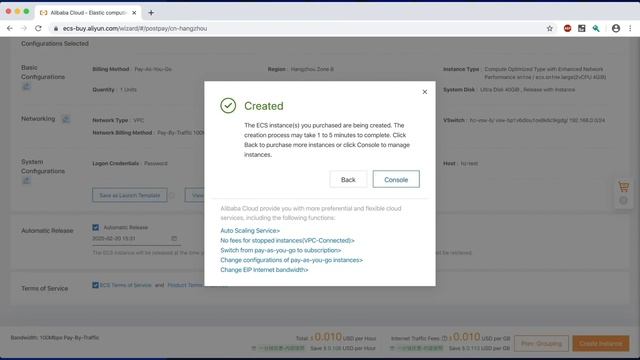Open the calendar icon in the date field

click(x=174, y=238)
